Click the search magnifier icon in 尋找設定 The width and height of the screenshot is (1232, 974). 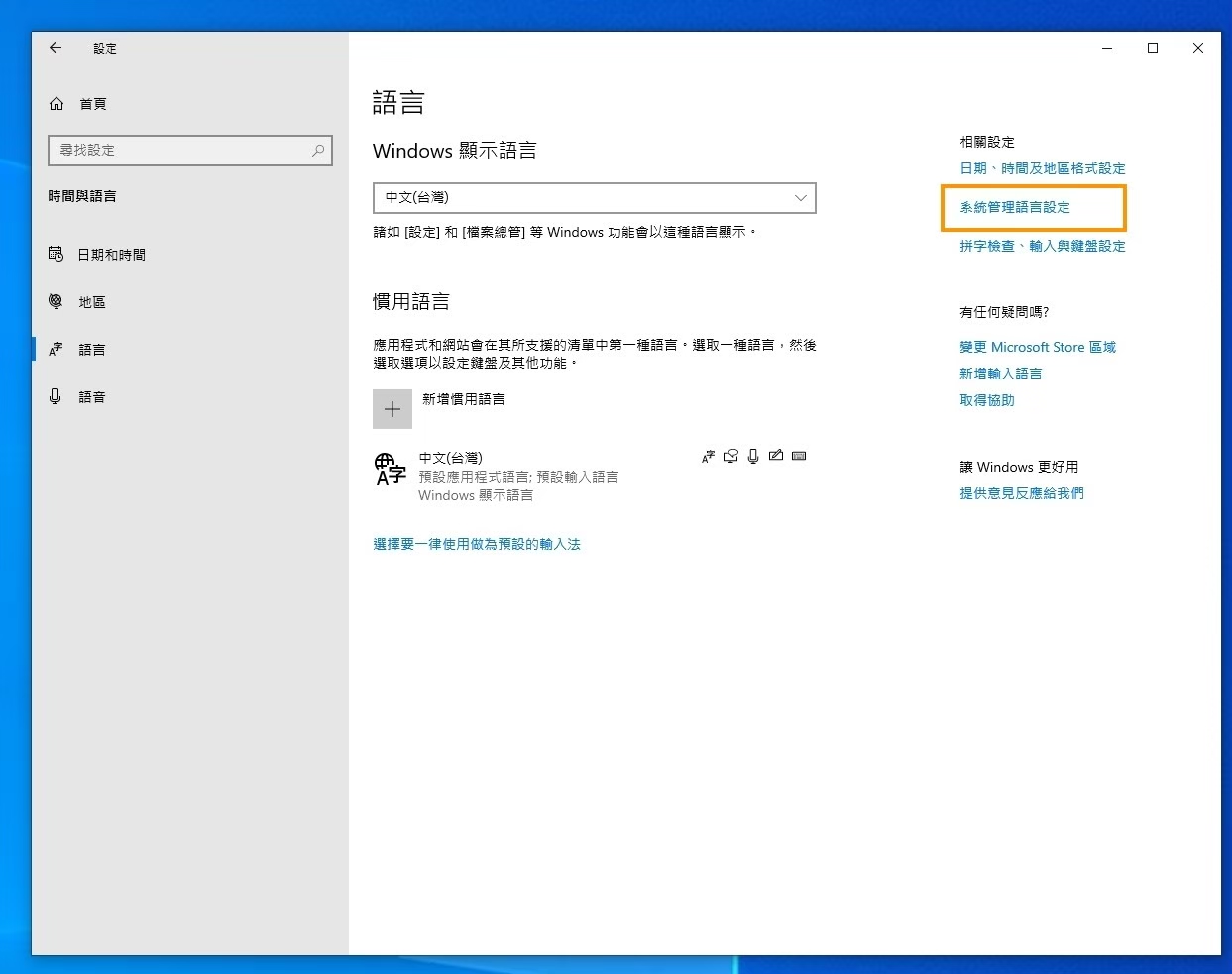coord(318,150)
